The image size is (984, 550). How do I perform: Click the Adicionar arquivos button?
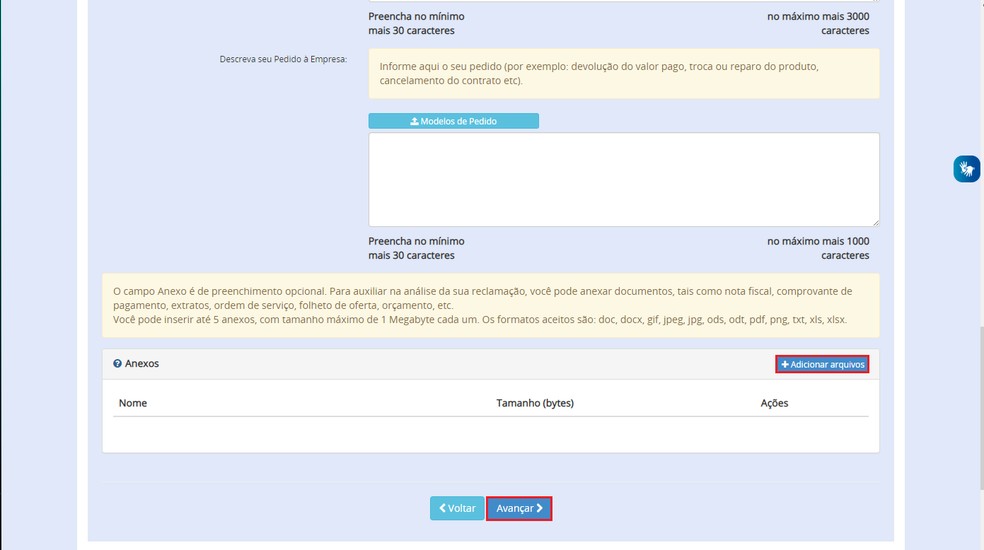(x=822, y=364)
